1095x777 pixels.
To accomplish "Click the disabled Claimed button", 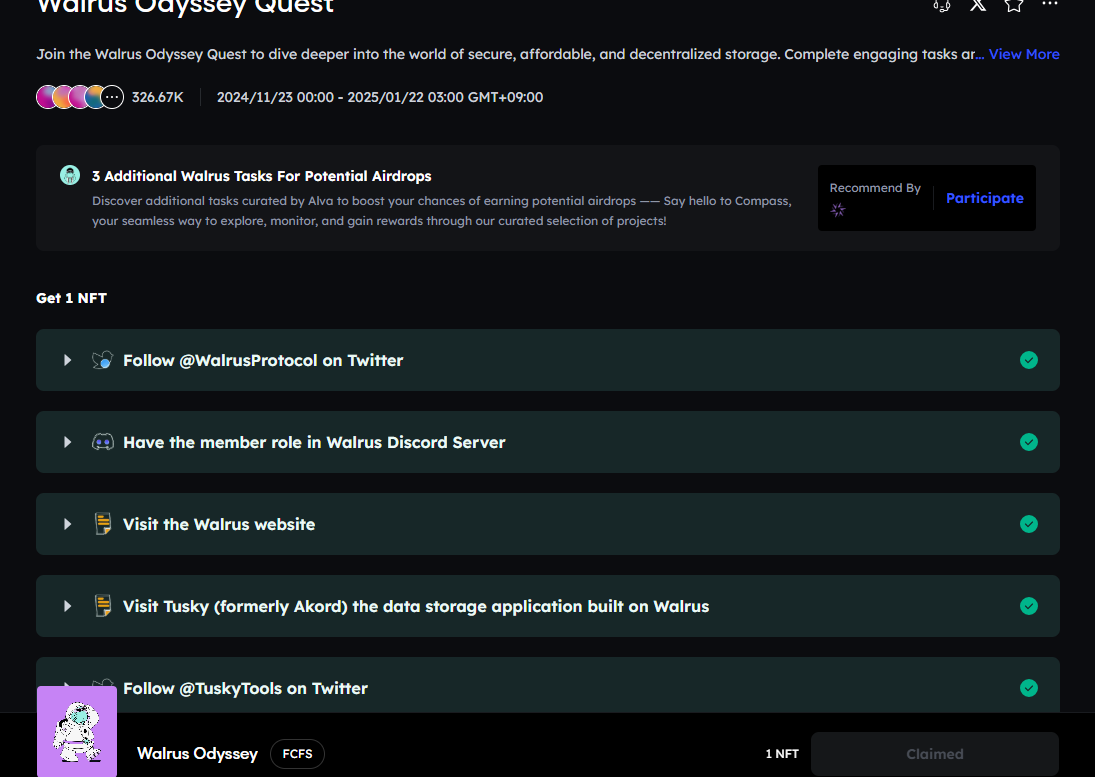I will coord(934,754).
